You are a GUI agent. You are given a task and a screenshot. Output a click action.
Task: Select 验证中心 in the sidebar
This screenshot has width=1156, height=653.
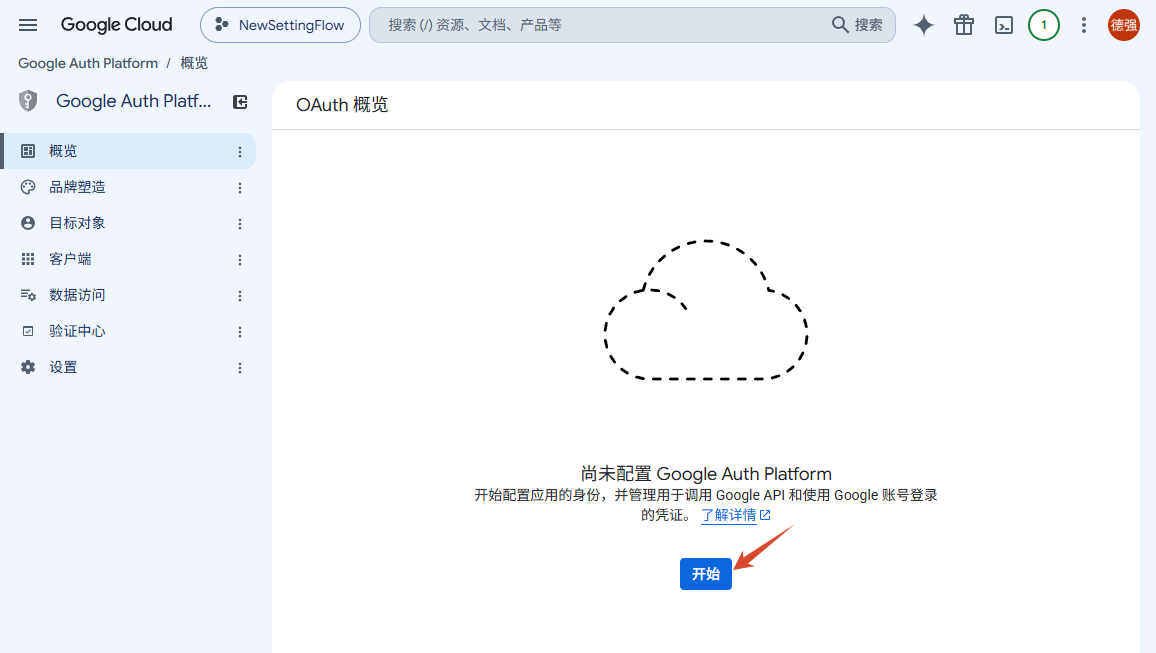pyautogui.click(x=128, y=332)
